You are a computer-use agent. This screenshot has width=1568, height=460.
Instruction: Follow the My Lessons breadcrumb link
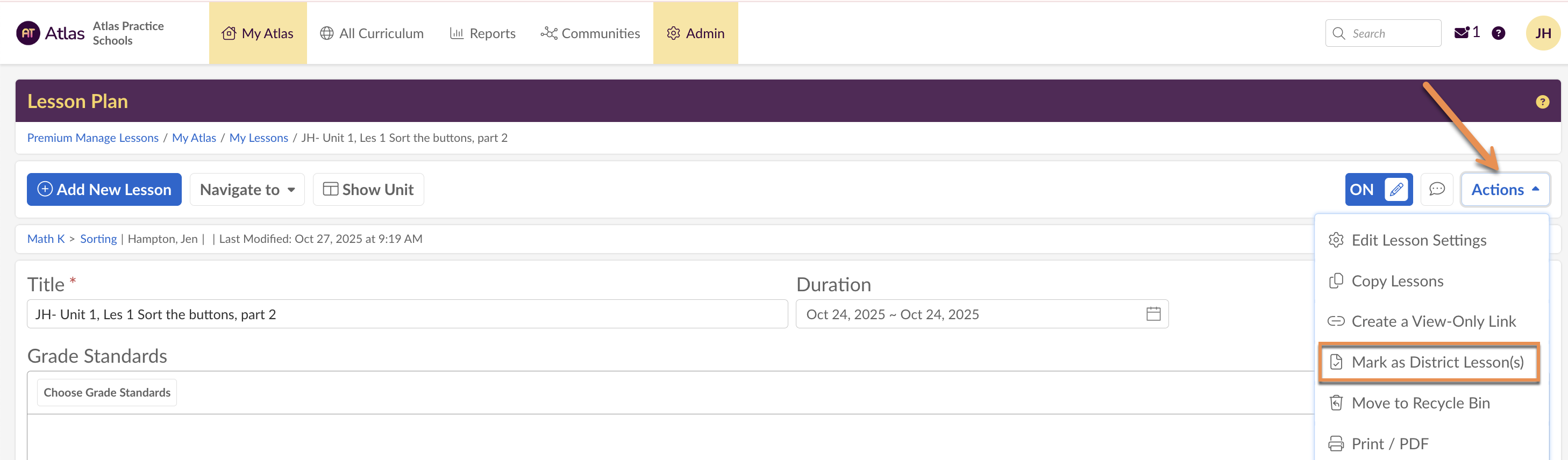click(x=258, y=138)
